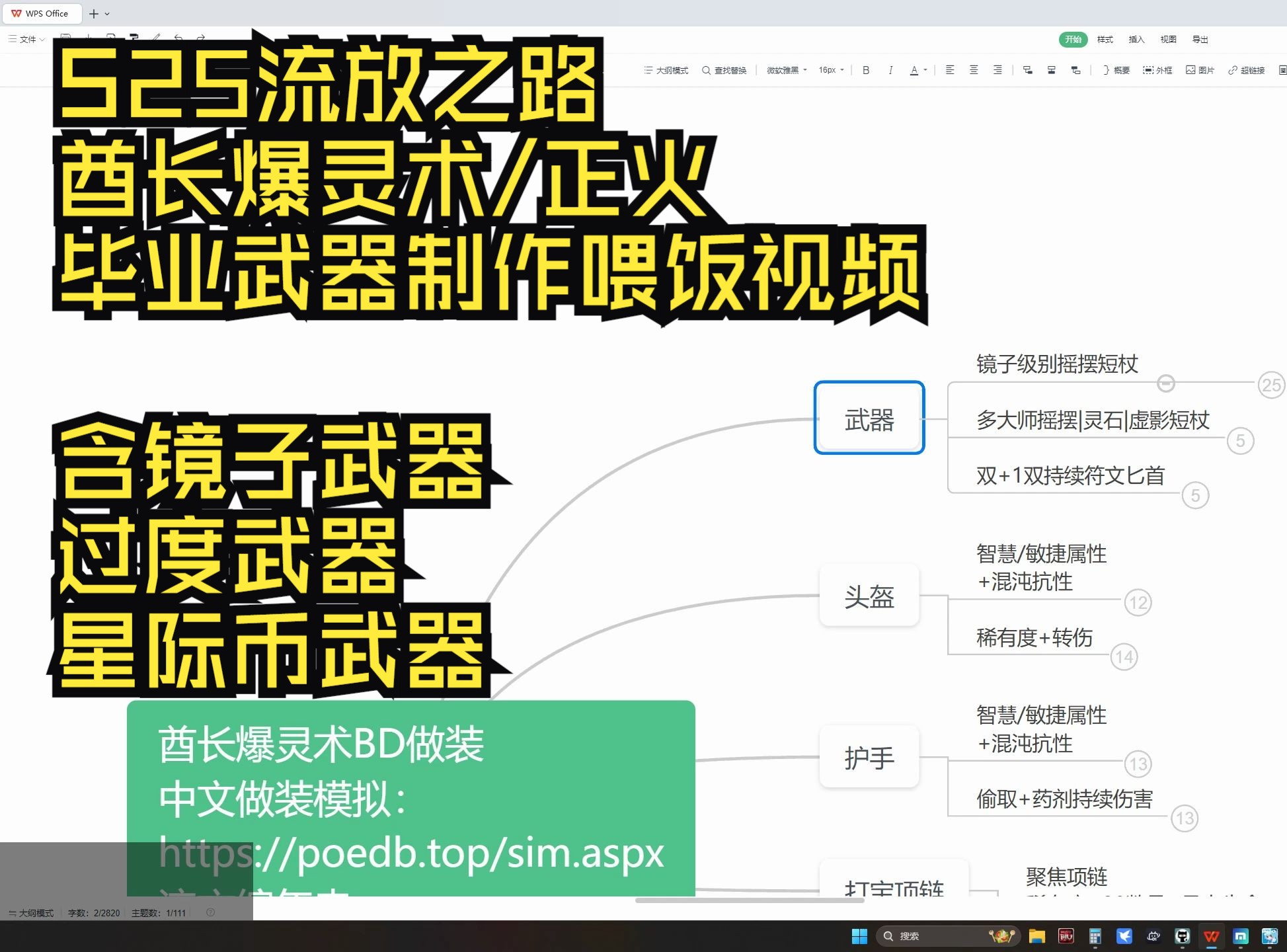Open the WPS icon in taskbar

tap(1211, 936)
